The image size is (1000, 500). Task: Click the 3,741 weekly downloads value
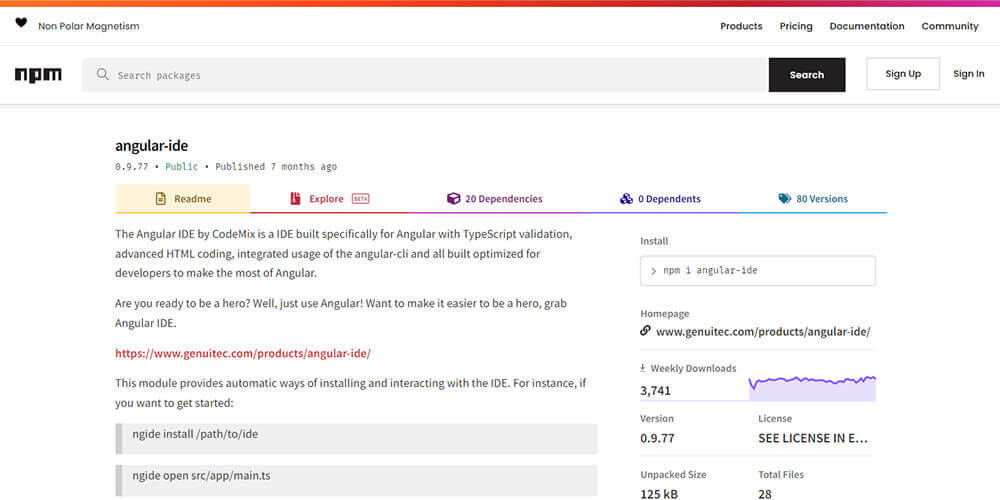656,391
